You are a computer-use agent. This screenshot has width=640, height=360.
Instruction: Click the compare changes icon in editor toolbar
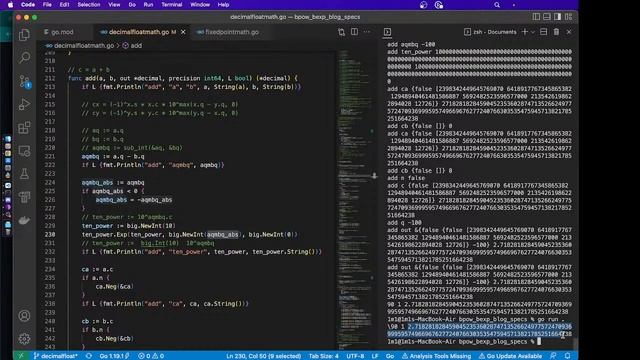pos(341,32)
